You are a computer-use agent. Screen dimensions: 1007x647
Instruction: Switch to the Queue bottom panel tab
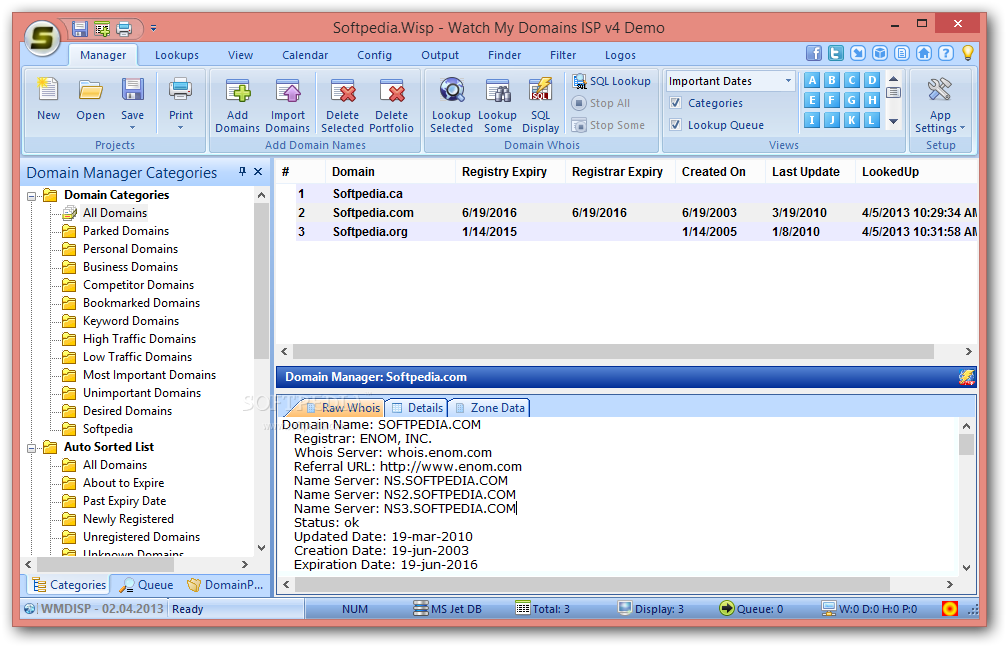[147, 585]
